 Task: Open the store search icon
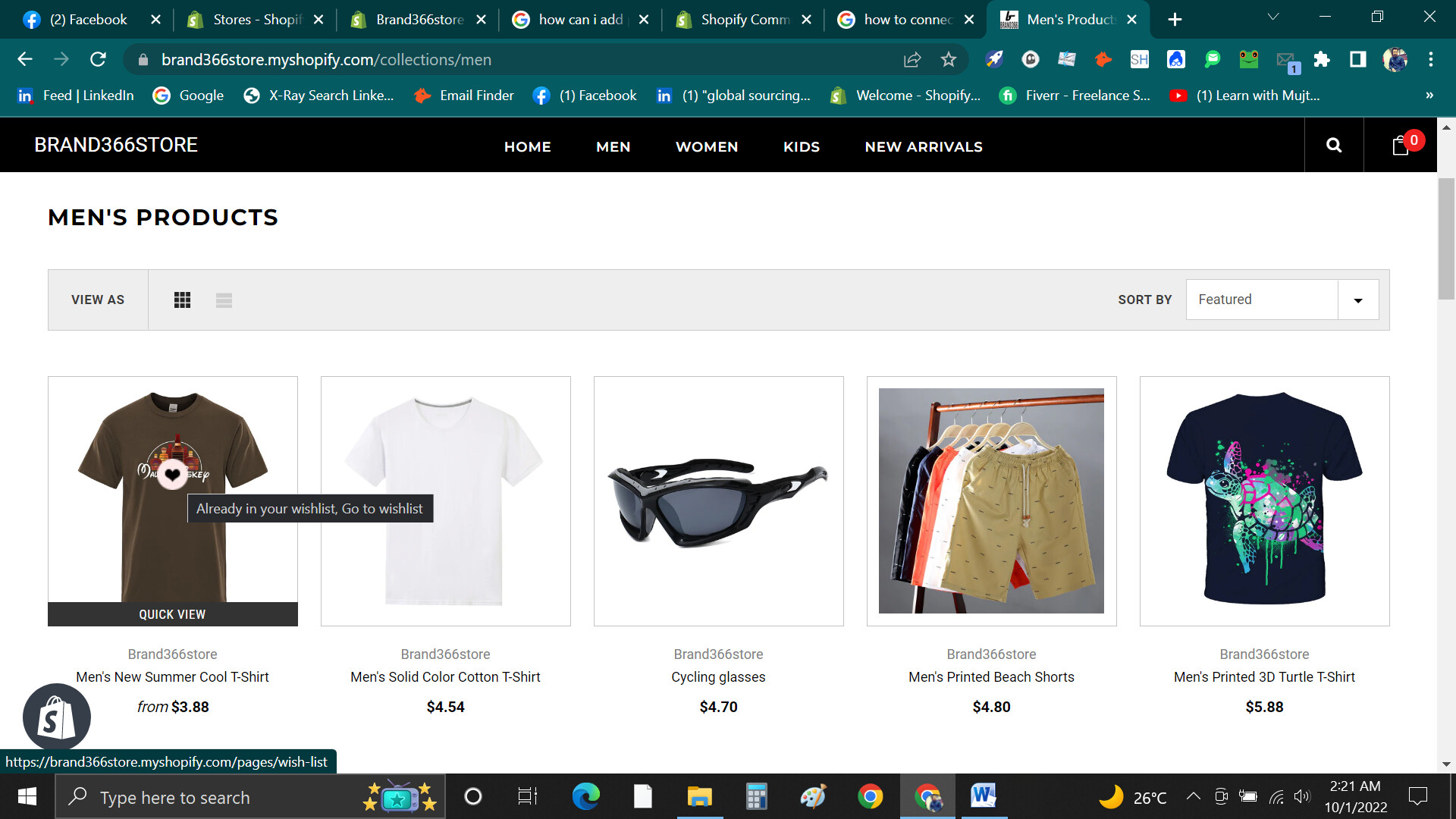(x=1334, y=146)
